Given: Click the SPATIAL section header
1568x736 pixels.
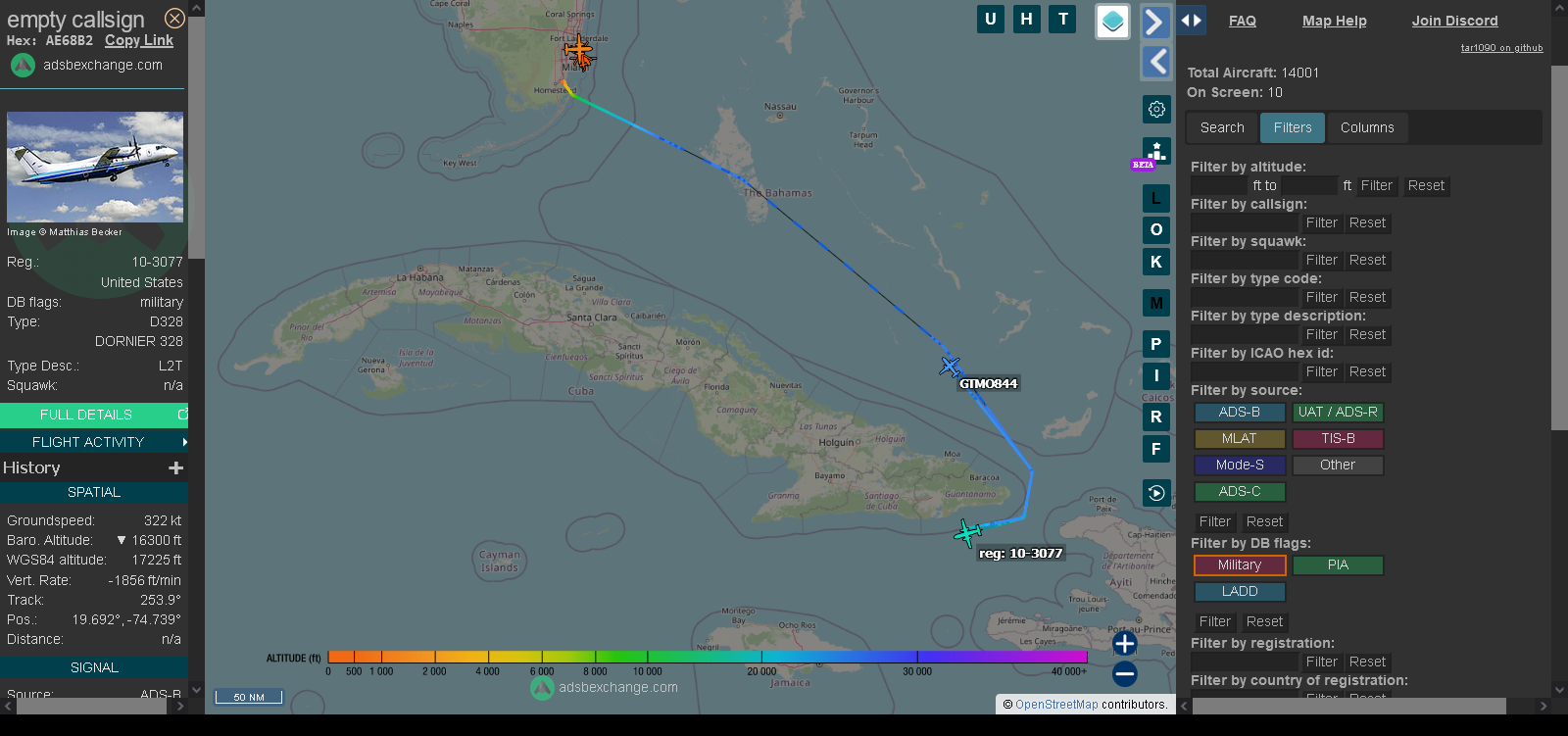Looking at the screenshot, I should [x=94, y=492].
